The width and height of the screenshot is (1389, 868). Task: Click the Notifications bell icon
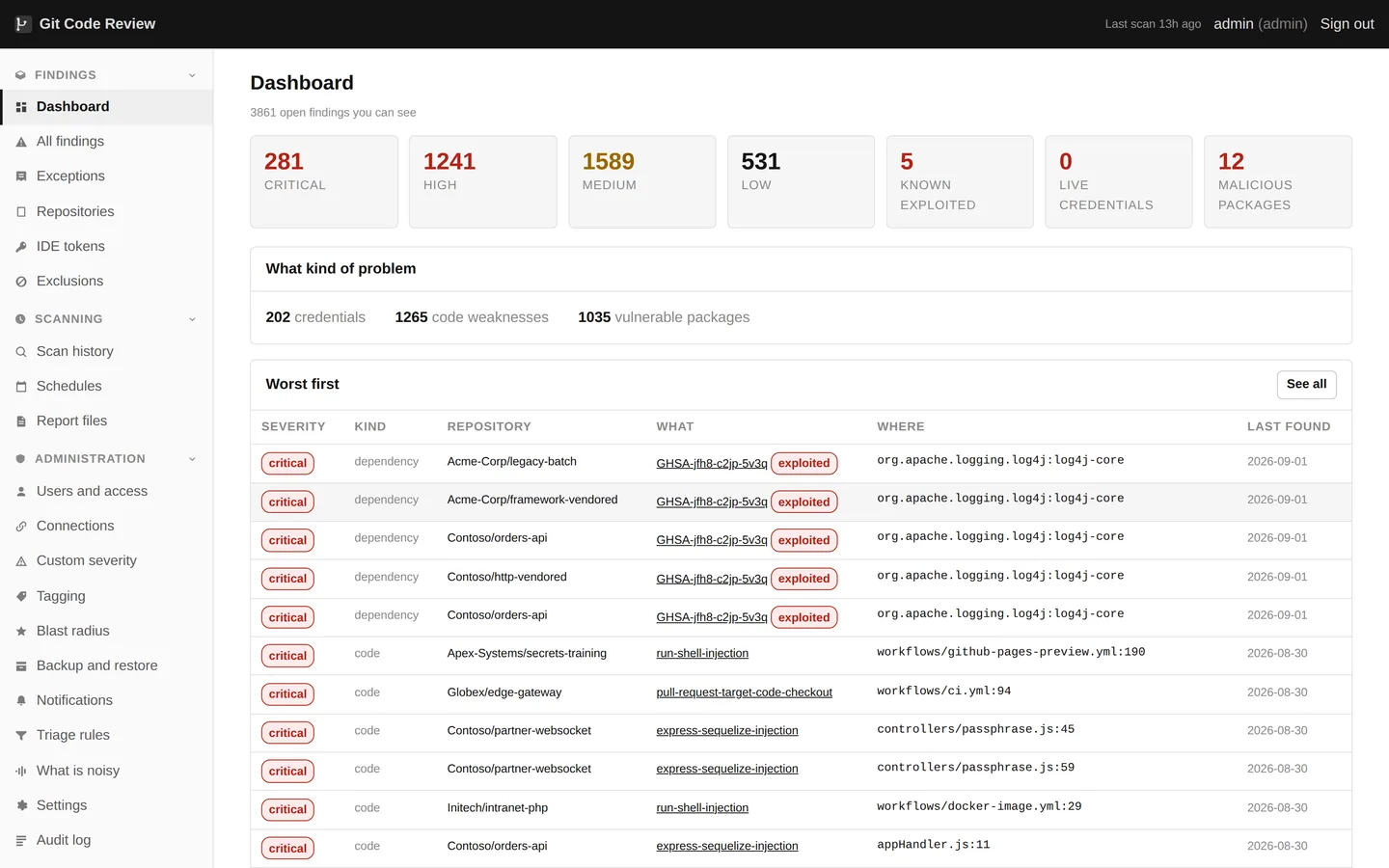(21, 701)
